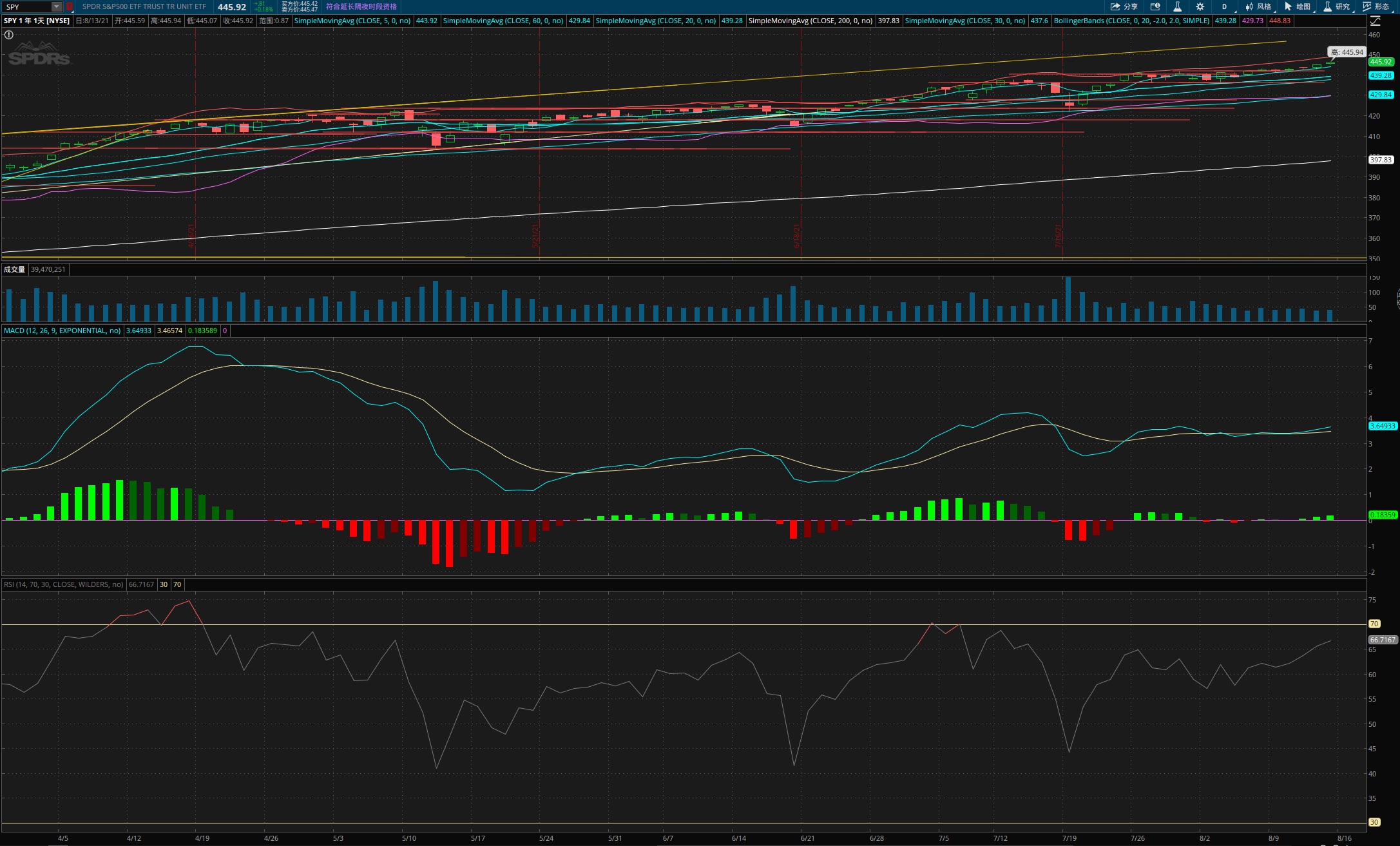Image resolution: width=1400 pixels, height=846 pixels.
Task: Click volume value 39,470,251
Action: pyautogui.click(x=48, y=269)
